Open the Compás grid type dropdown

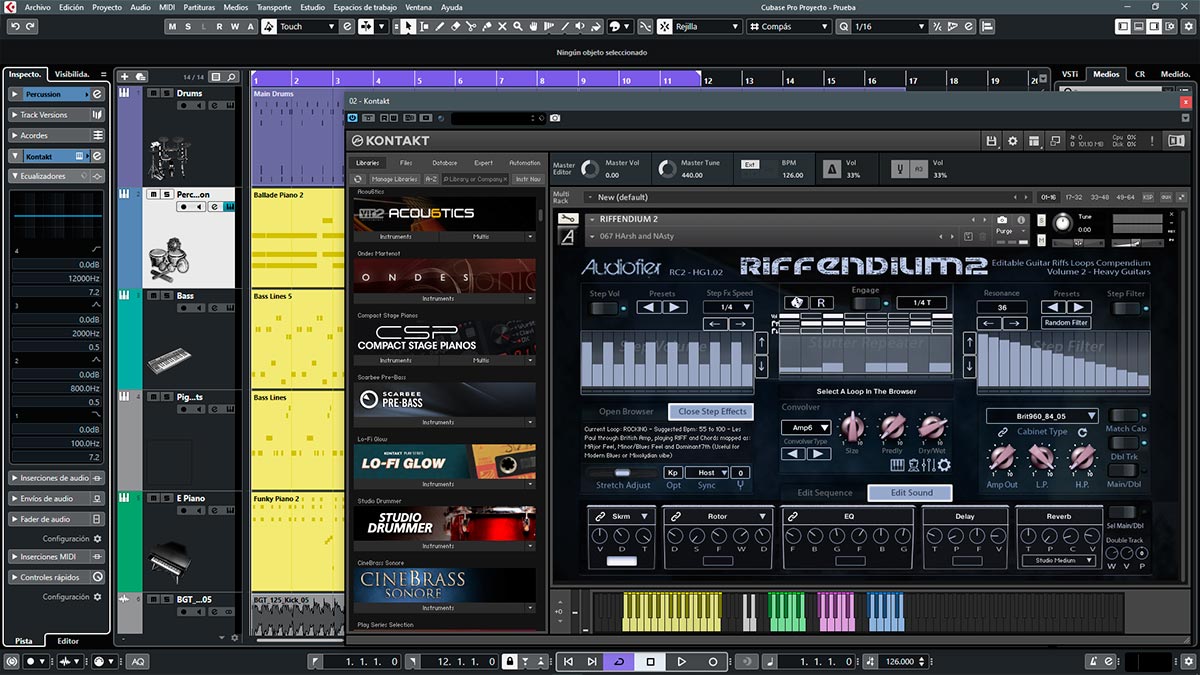pyautogui.click(x=788, y=26)
